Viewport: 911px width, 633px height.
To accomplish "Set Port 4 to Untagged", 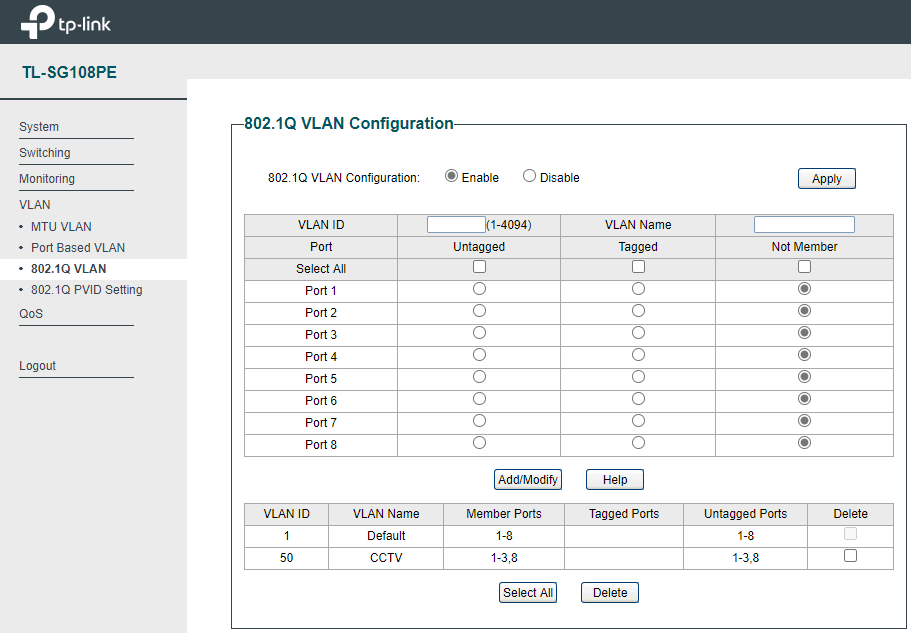I will (x=479, y=355).
